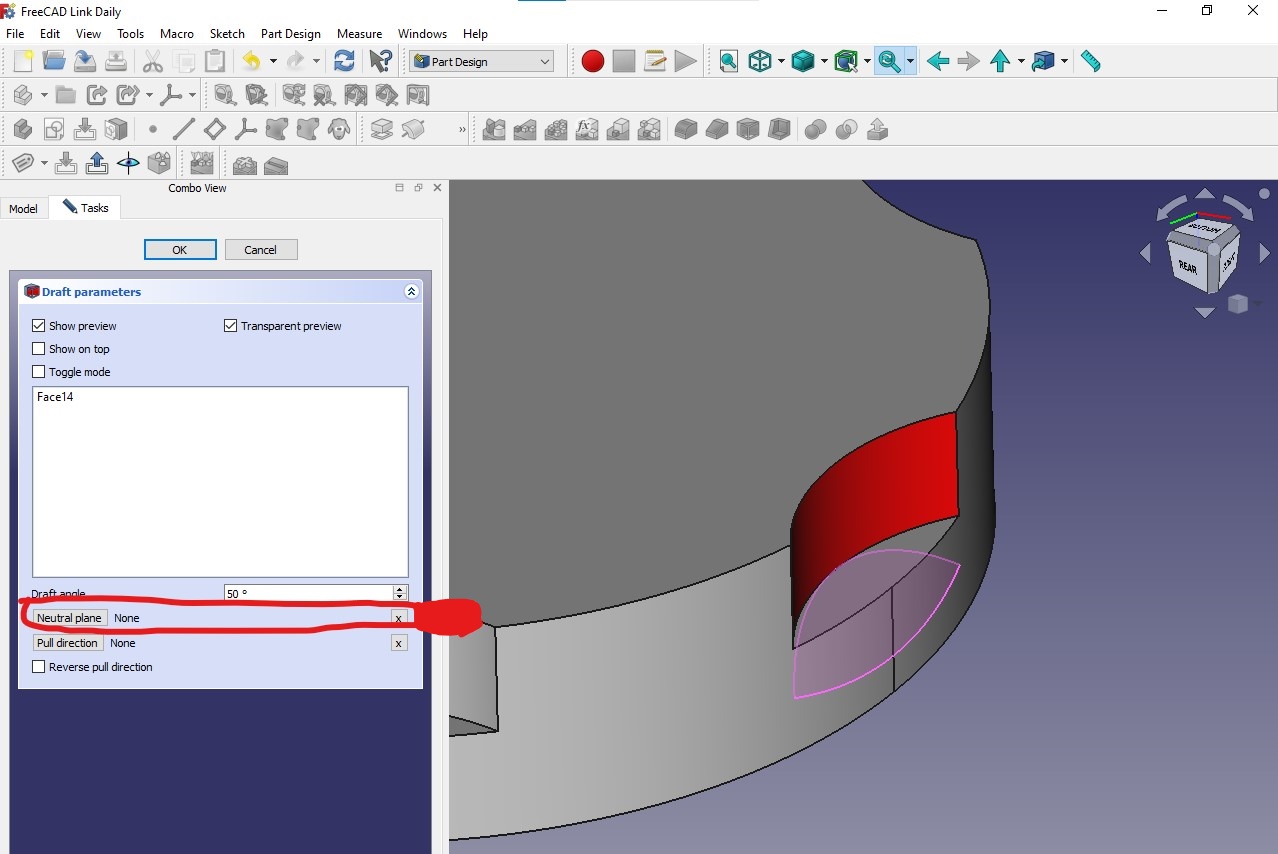Screen dimensions: 1278x854
Task: Click the Cancel button
Action: tap(261, 250)
